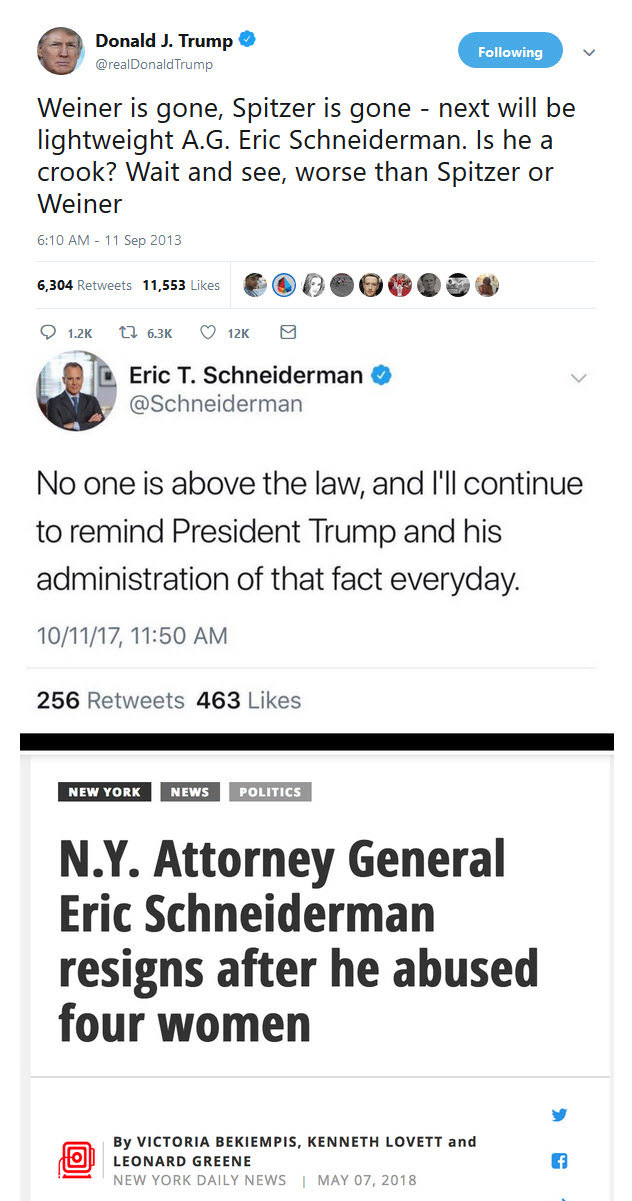This screenshot has width=632, height=1201.
Task: Share article via Facebook icon
Action: pyautogui.click(x=559, y=1161)
